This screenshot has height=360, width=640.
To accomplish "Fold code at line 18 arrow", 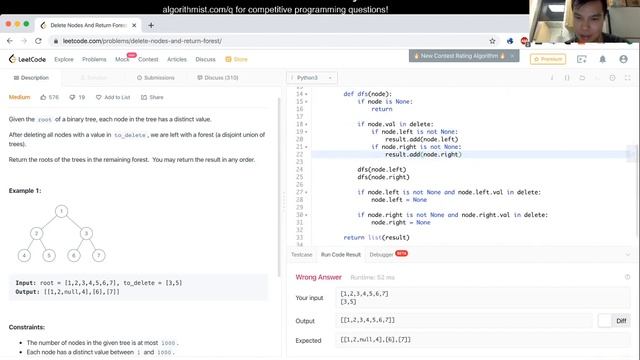I will pos(306,124).
